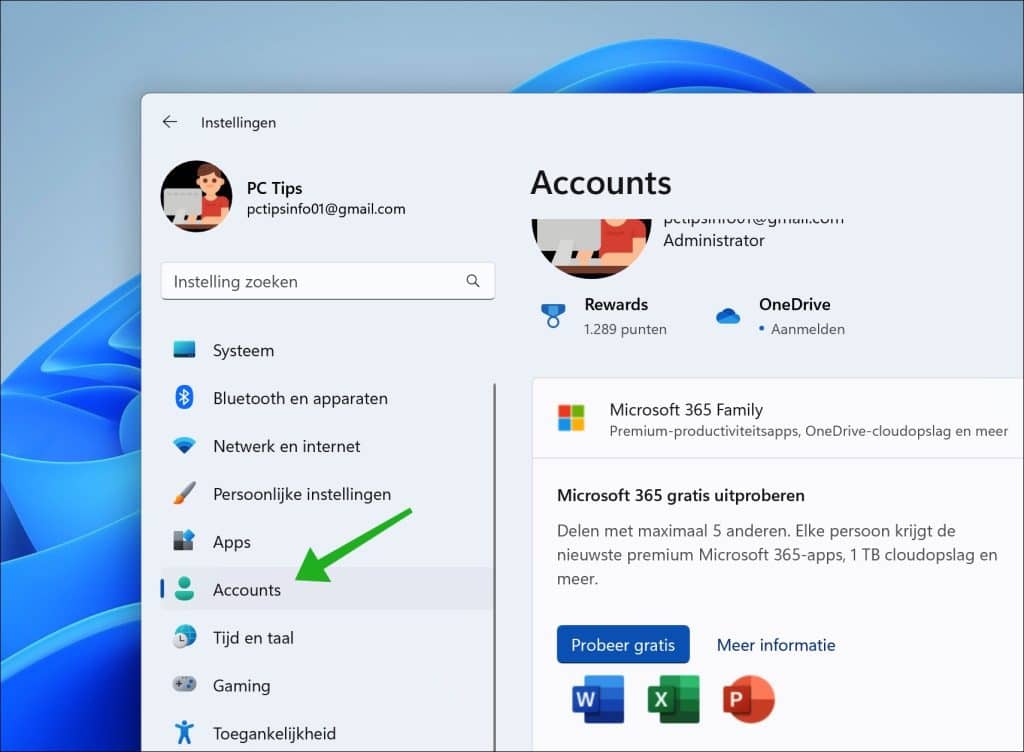Click the Administrator label
1024x752 pixels.
714,240
